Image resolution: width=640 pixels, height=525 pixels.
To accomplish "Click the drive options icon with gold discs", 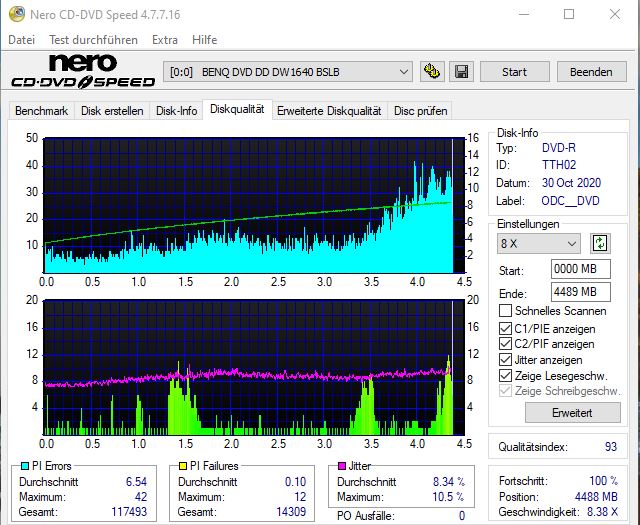I will 432,72.
